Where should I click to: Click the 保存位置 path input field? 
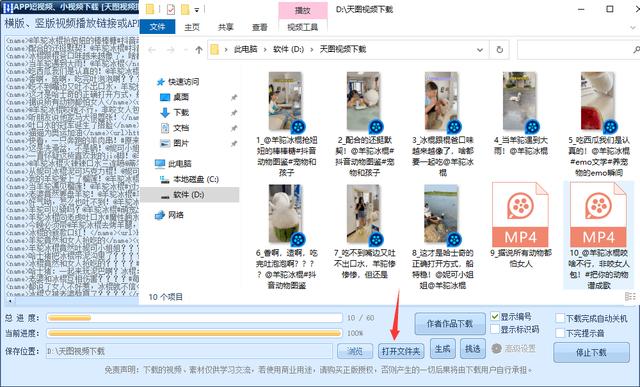click(189, 351)
